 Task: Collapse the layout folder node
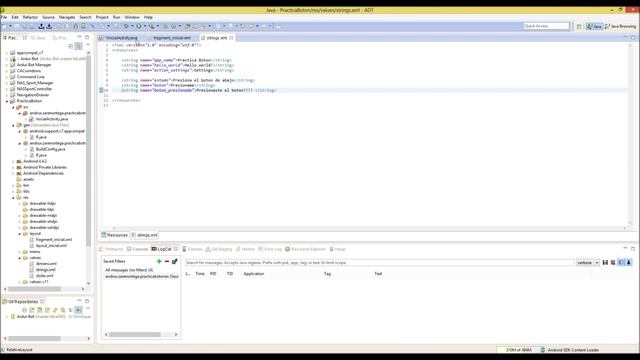[20, 234]
